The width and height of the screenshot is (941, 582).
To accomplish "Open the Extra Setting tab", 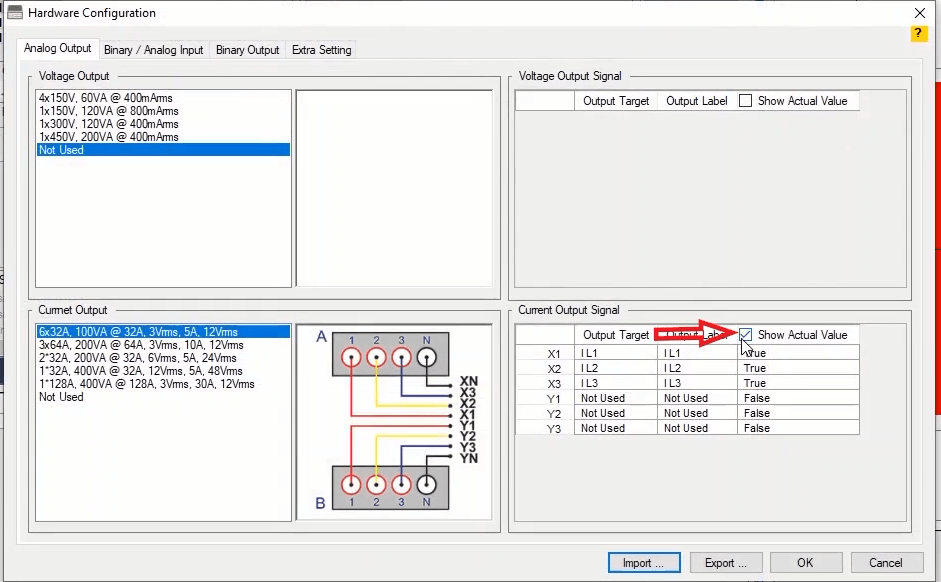I will coord(320,50).
